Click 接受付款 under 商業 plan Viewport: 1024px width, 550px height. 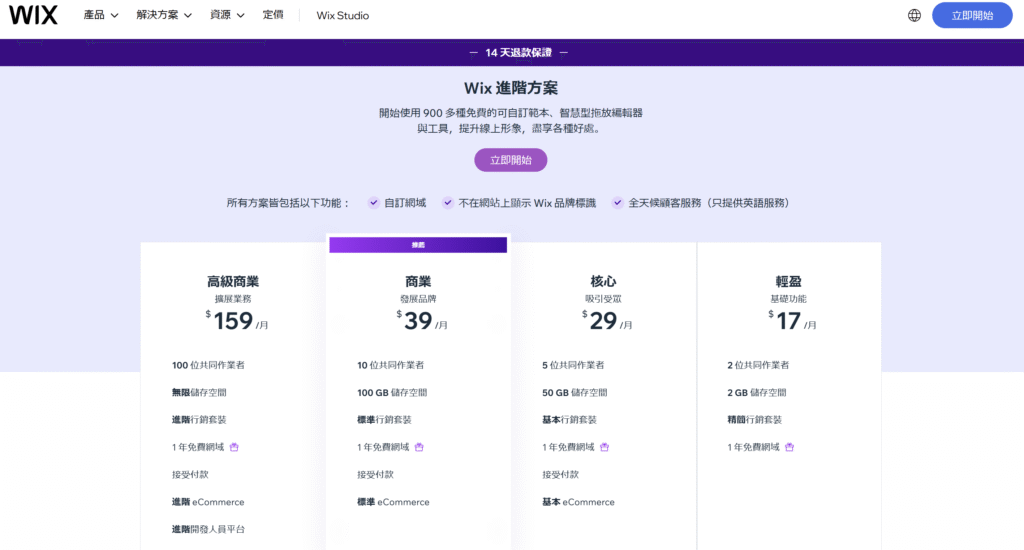tap(376, 474)
